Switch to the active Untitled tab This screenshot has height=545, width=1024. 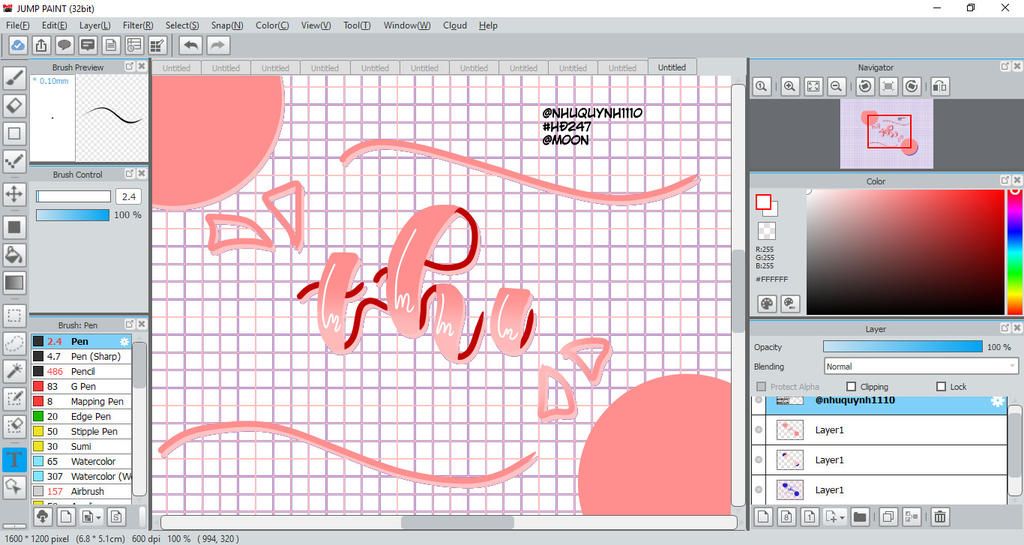tap(672, 67)
